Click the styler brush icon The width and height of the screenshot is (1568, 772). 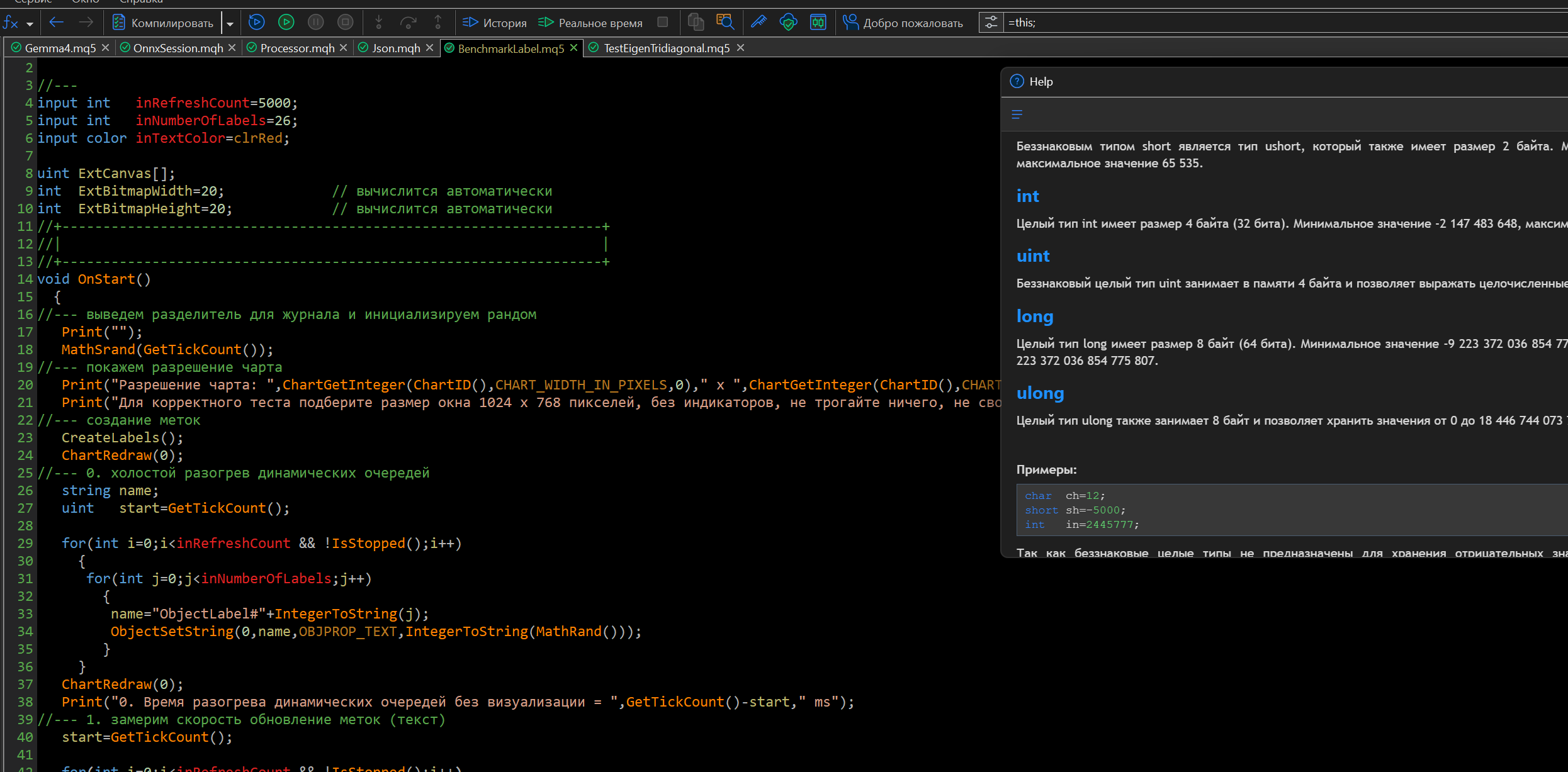pos(759,23)
